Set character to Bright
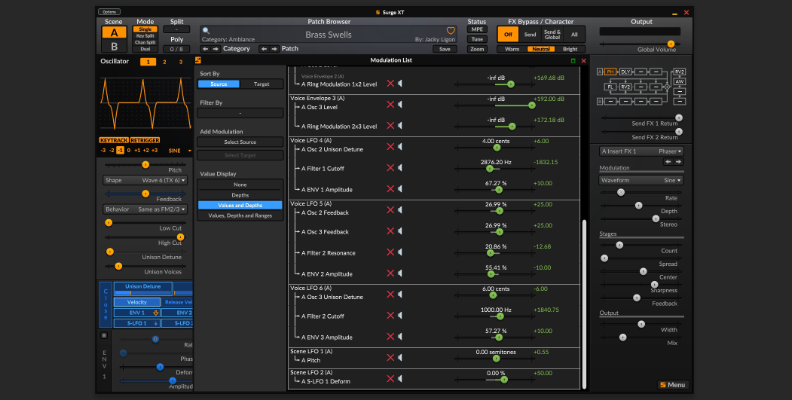792x400 pixels. (x=569, y=48)
